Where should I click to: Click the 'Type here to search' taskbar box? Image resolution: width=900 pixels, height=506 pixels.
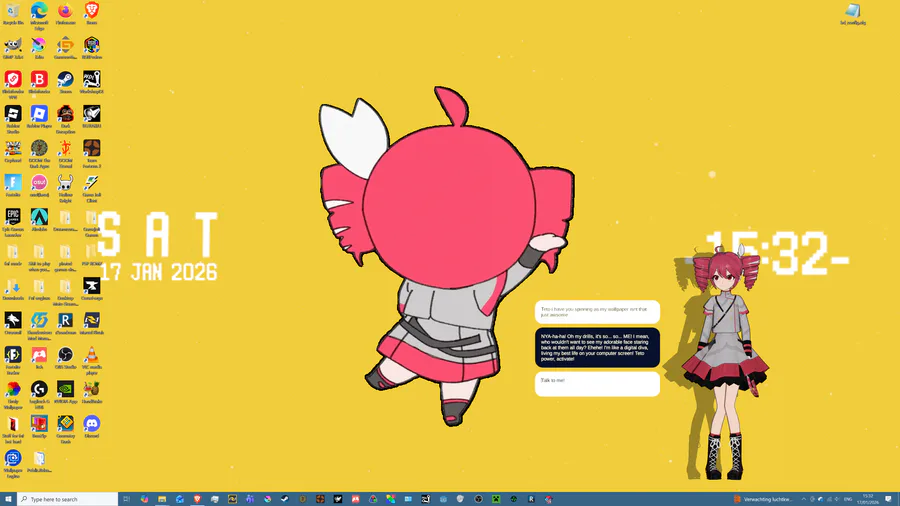(x=68, y=499)
